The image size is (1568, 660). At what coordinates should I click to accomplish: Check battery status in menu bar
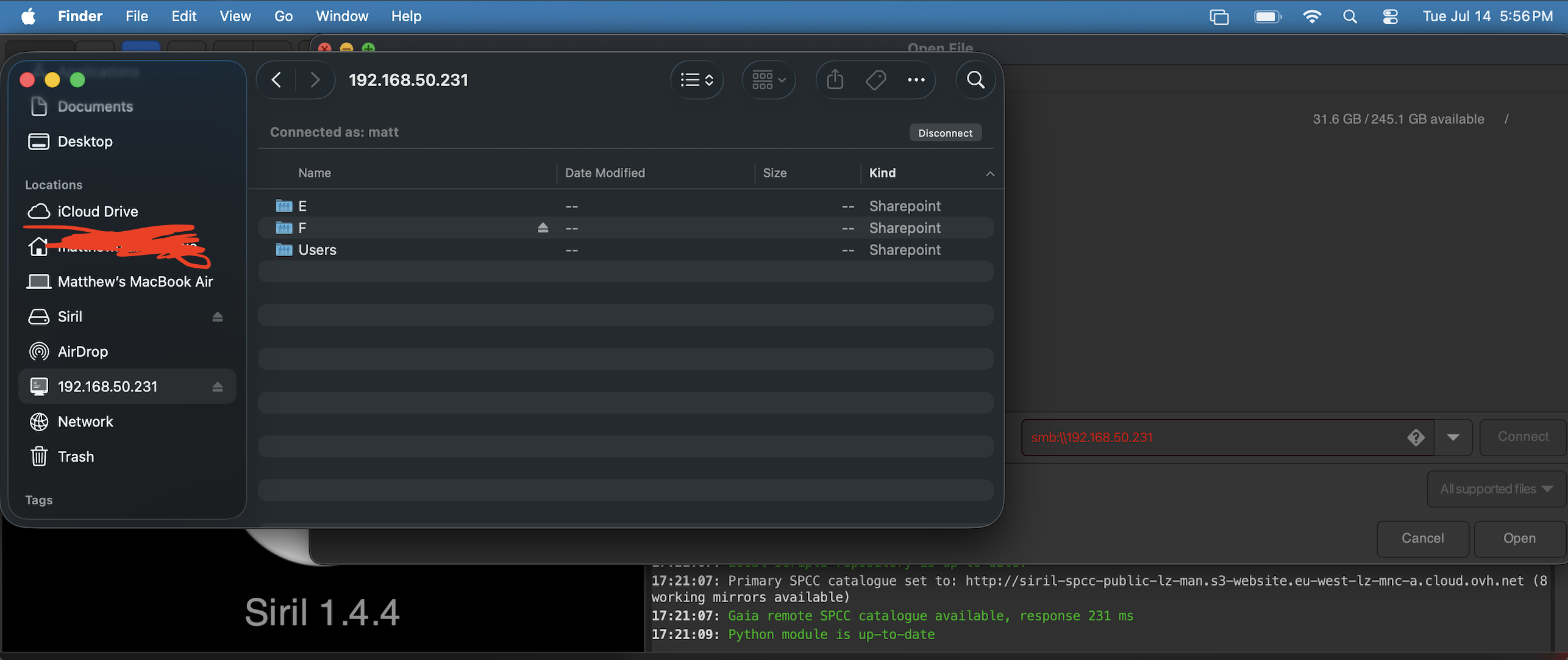click(x=1267, y=16)
